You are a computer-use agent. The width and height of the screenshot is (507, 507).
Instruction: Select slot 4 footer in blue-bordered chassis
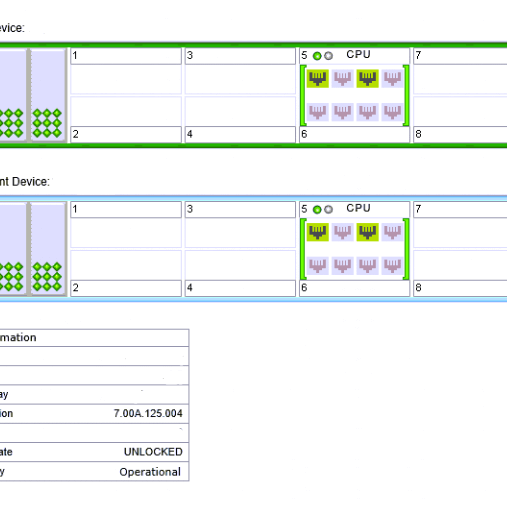[x=240, y=288]
